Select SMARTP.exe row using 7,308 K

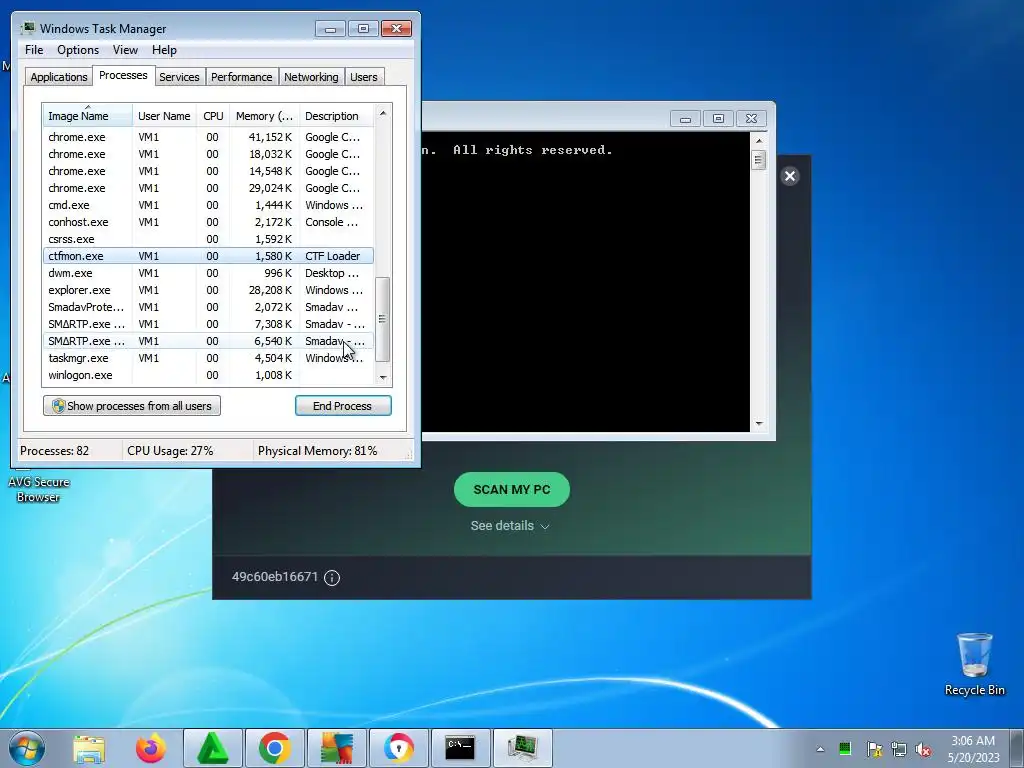click(x=208, y=324)
